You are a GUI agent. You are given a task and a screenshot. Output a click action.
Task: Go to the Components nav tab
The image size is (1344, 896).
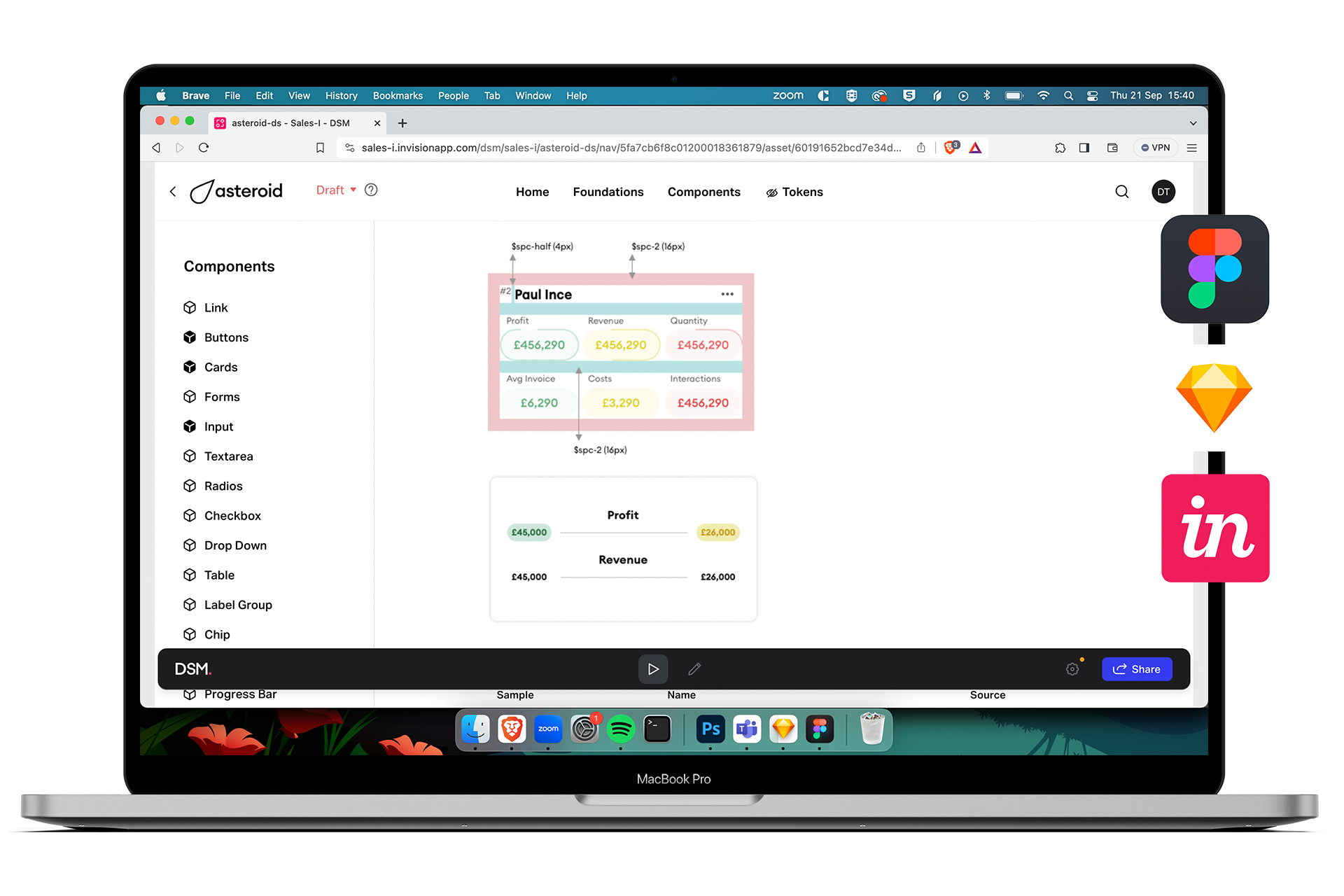click(704, 192)
